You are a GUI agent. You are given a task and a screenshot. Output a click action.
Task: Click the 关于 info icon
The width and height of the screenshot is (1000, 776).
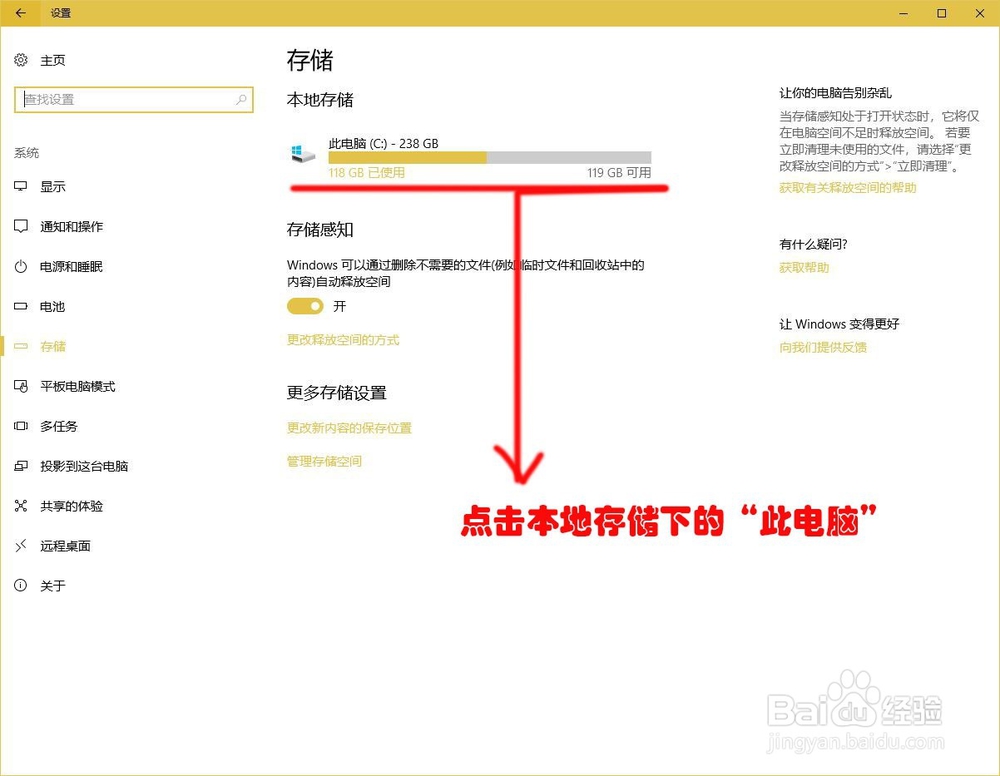click(21, 585)
